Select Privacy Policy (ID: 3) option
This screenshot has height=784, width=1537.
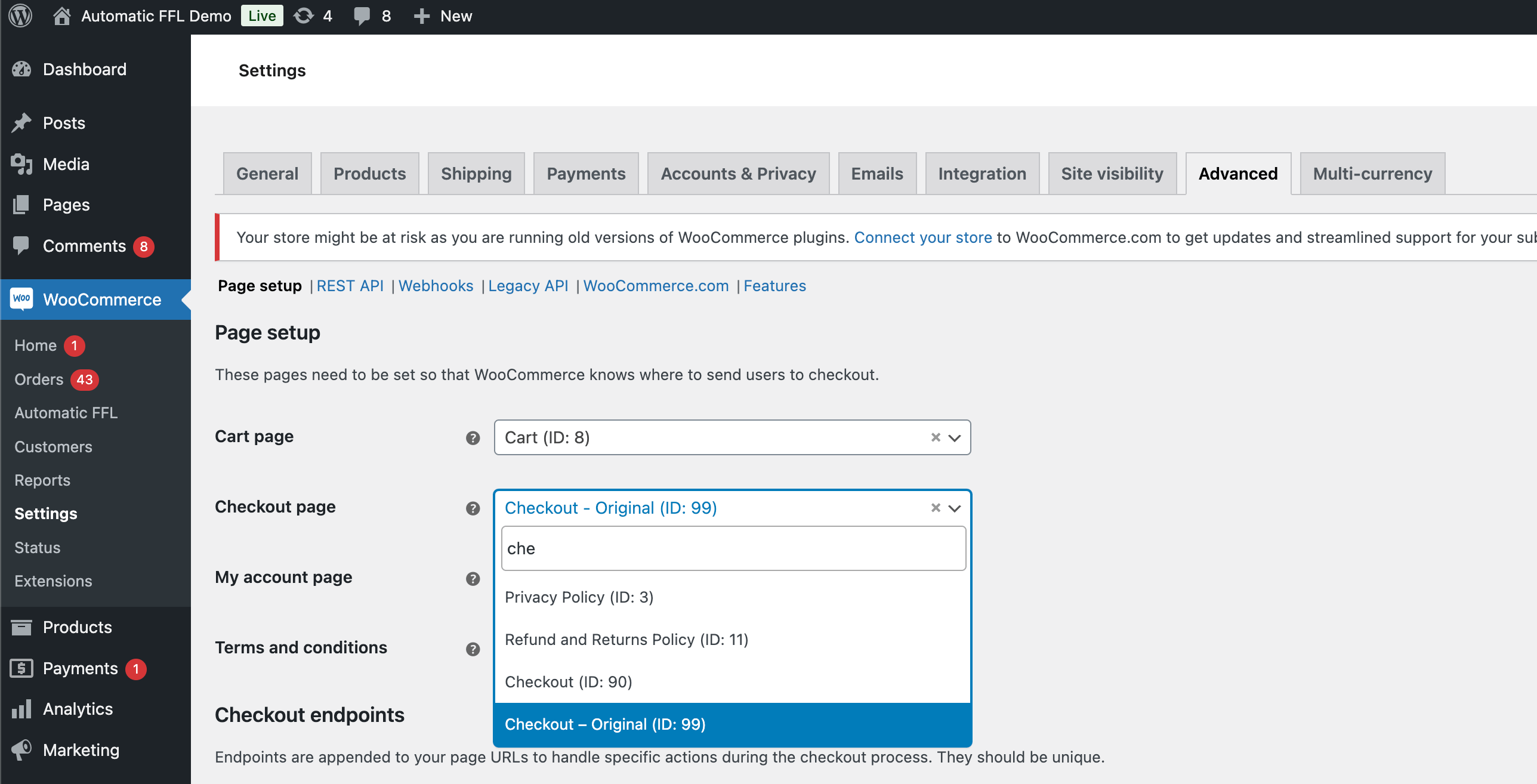pyautogui.click(x=579, y=597)
